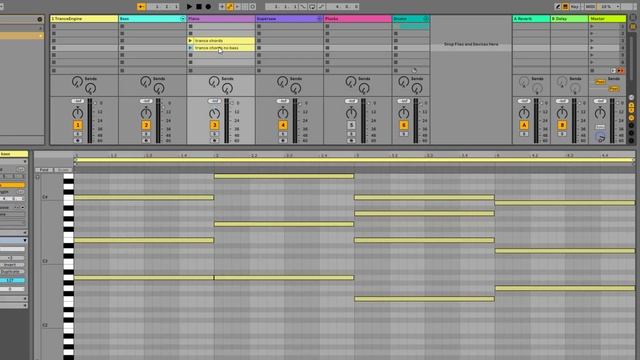Select the B Delay return track header
This screenshot has height=360, width=640.
pos(569,19)
